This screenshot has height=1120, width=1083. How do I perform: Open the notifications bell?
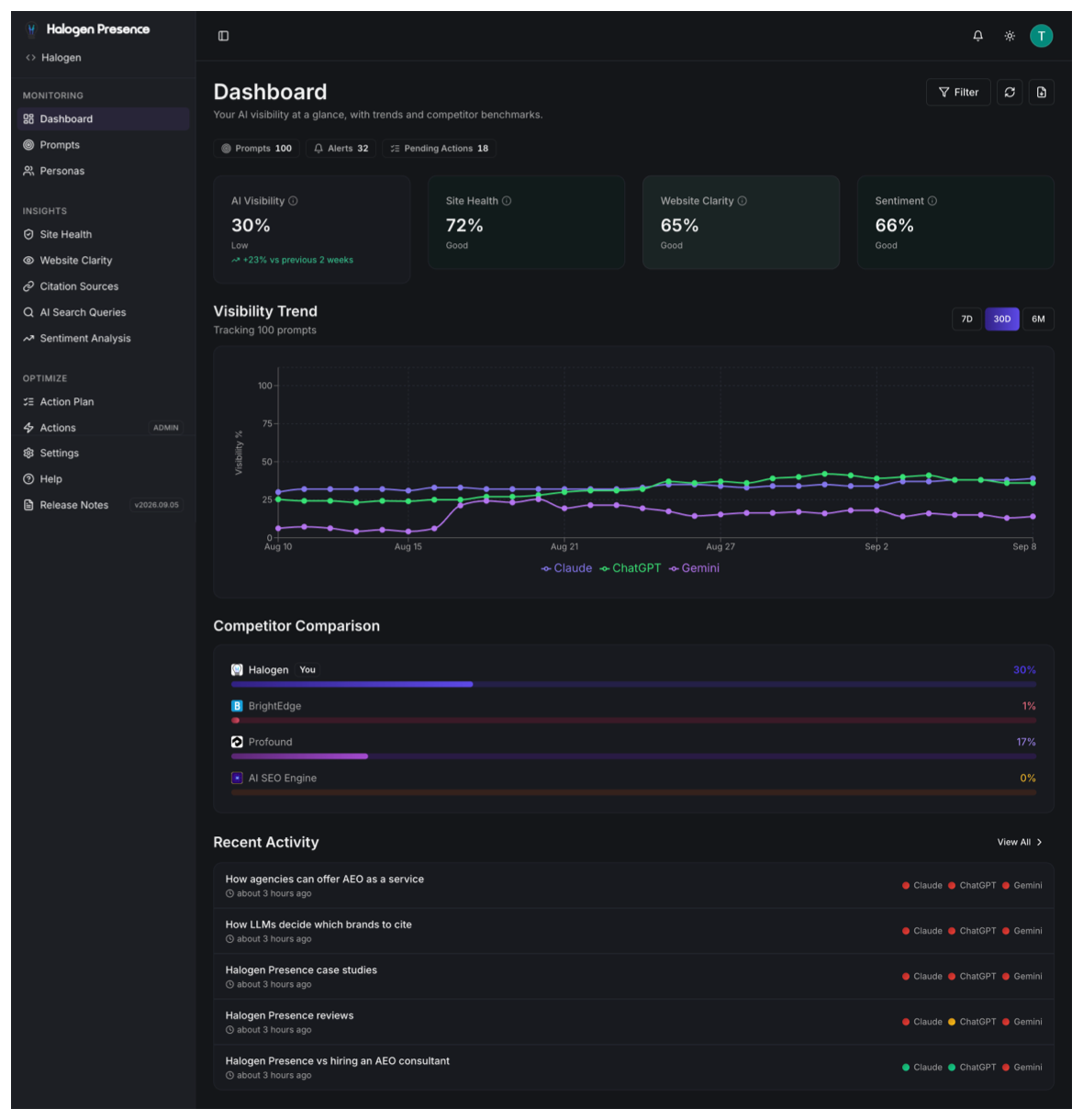pos(977,36)
